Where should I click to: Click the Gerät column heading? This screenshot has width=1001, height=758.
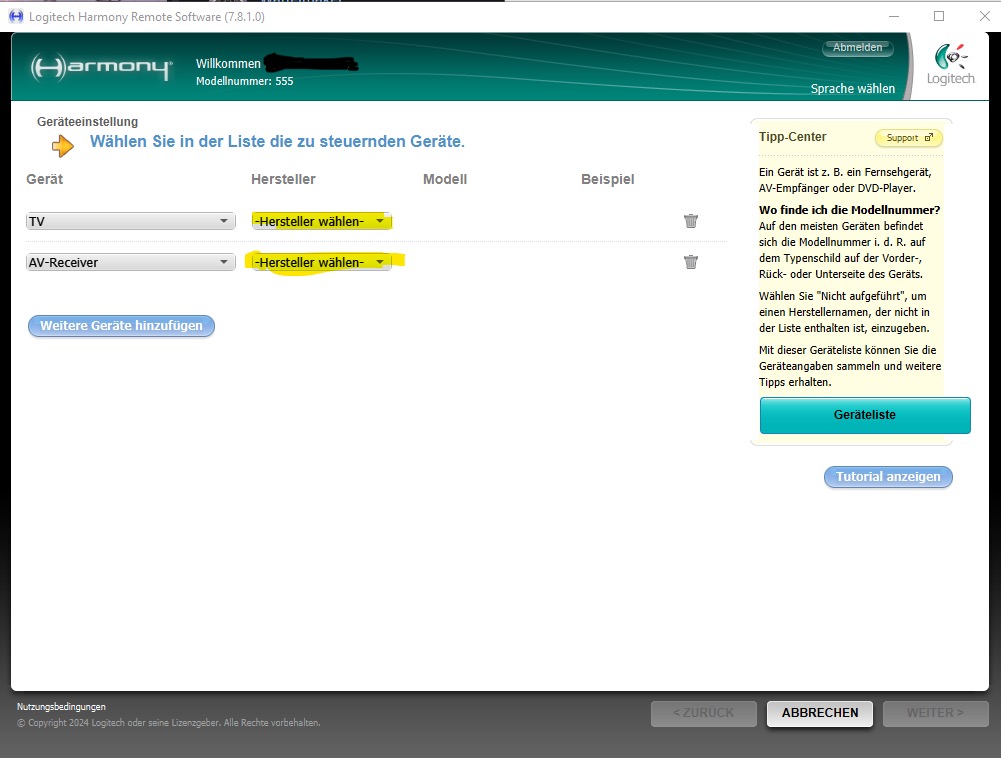pyautogui.click(x=45, y=179)
